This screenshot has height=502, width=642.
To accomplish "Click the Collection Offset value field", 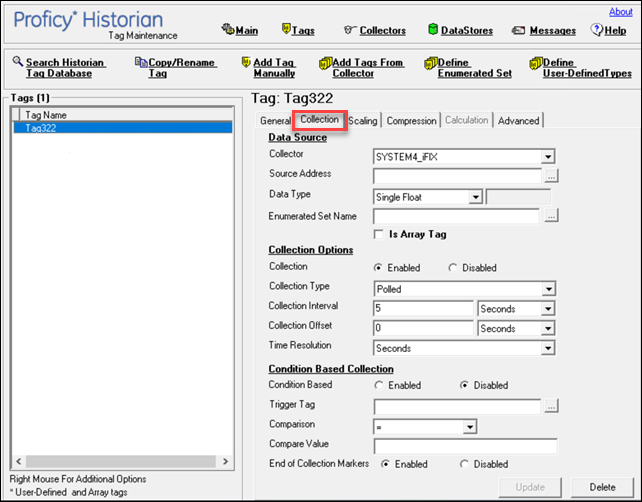I will coord(423,328).
